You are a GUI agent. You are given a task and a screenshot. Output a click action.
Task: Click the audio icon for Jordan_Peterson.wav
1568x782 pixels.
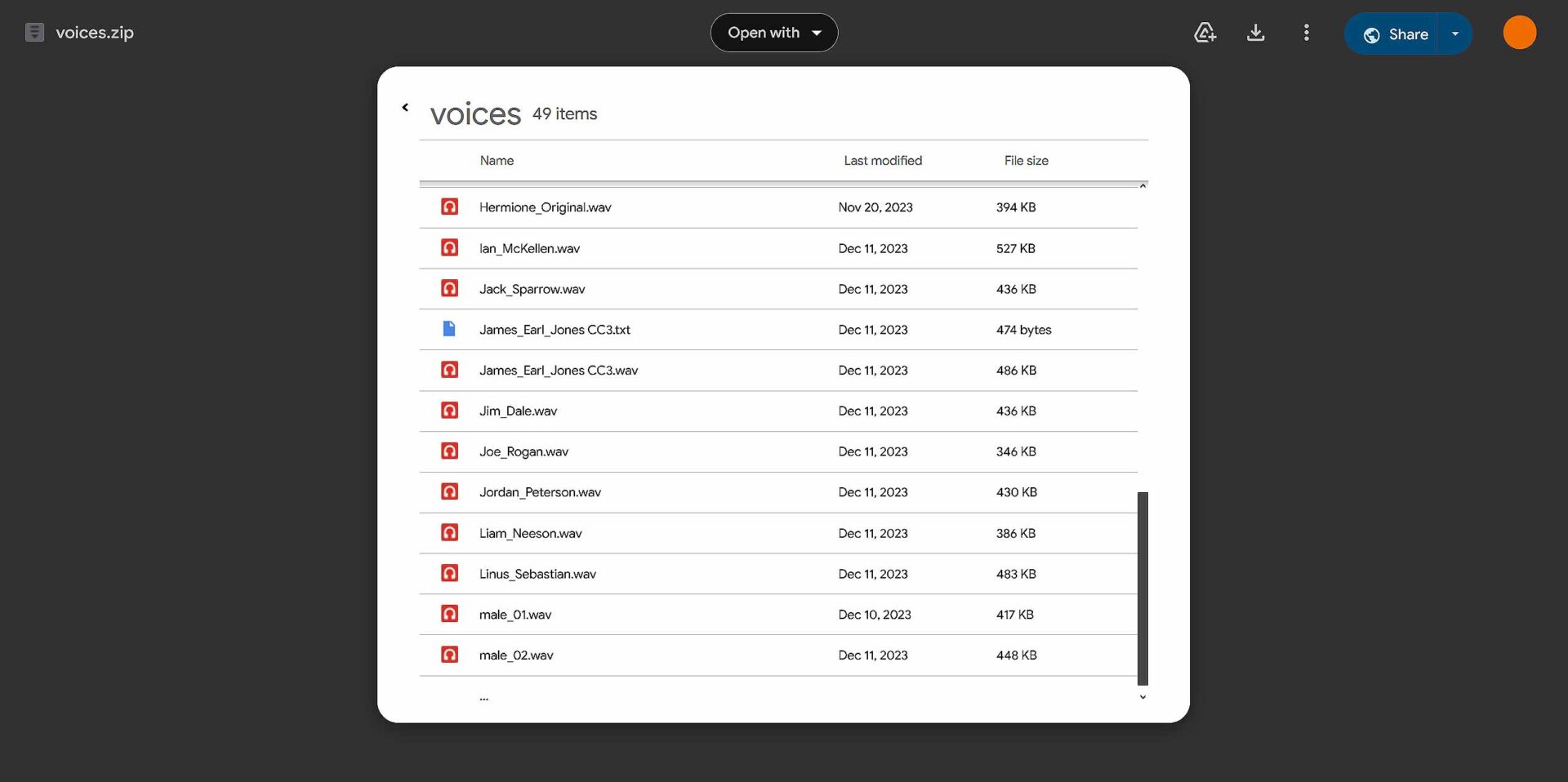(x=449, y=491)
